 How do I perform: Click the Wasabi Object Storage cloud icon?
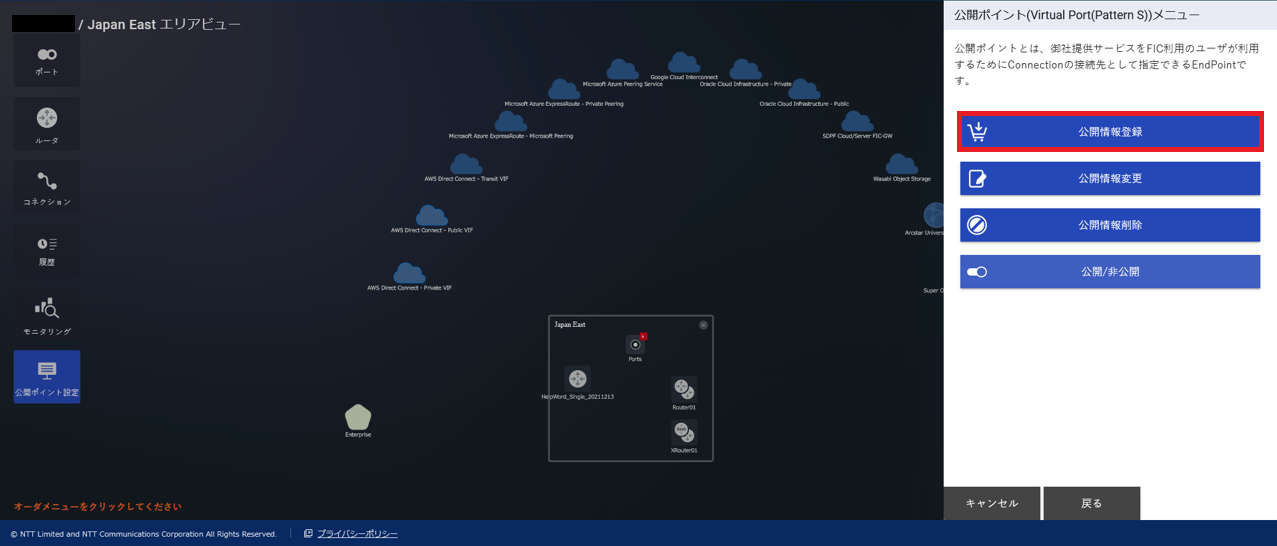coord(901,164)
